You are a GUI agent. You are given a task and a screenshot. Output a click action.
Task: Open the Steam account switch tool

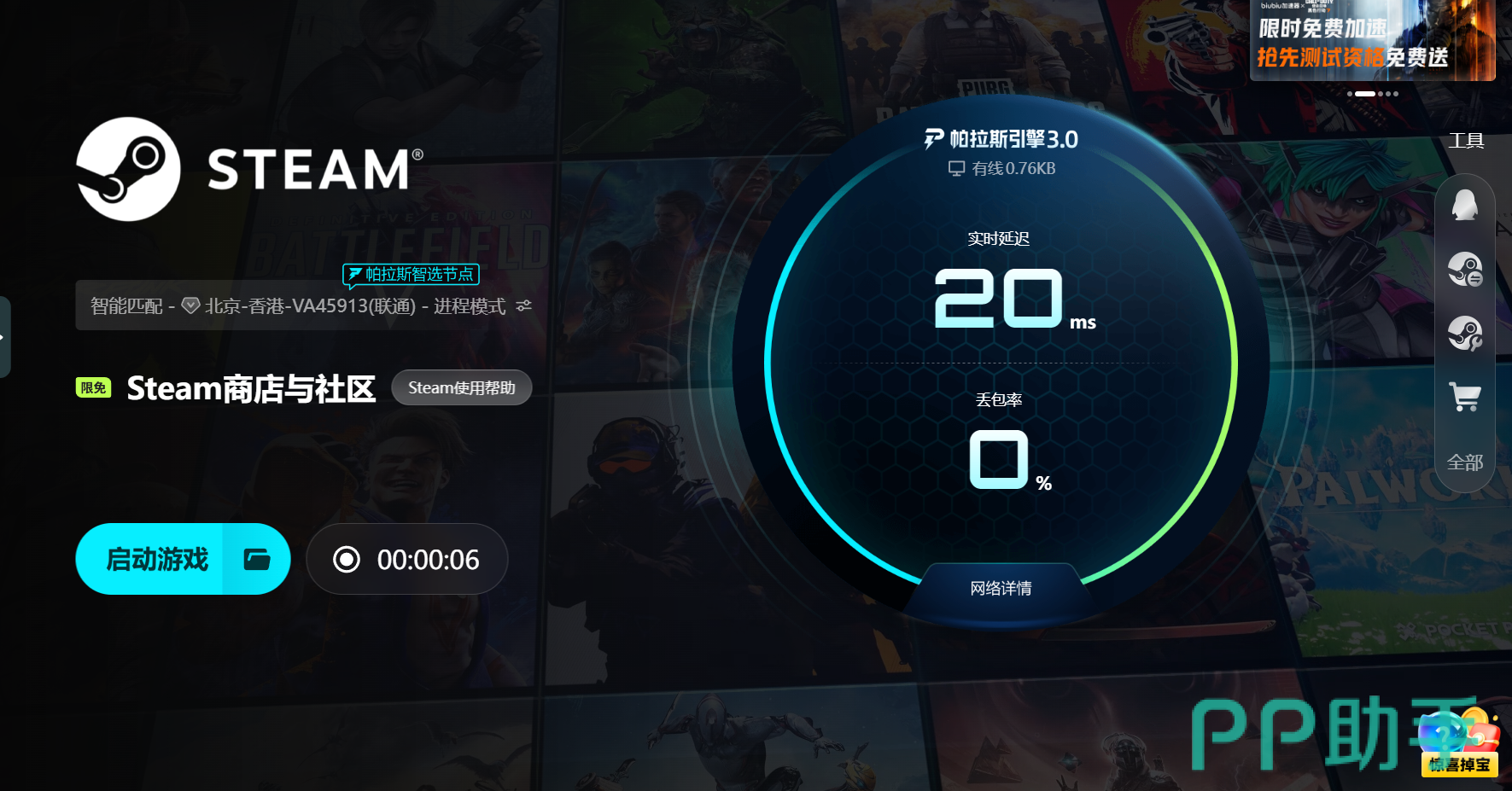coord(1465,270)
